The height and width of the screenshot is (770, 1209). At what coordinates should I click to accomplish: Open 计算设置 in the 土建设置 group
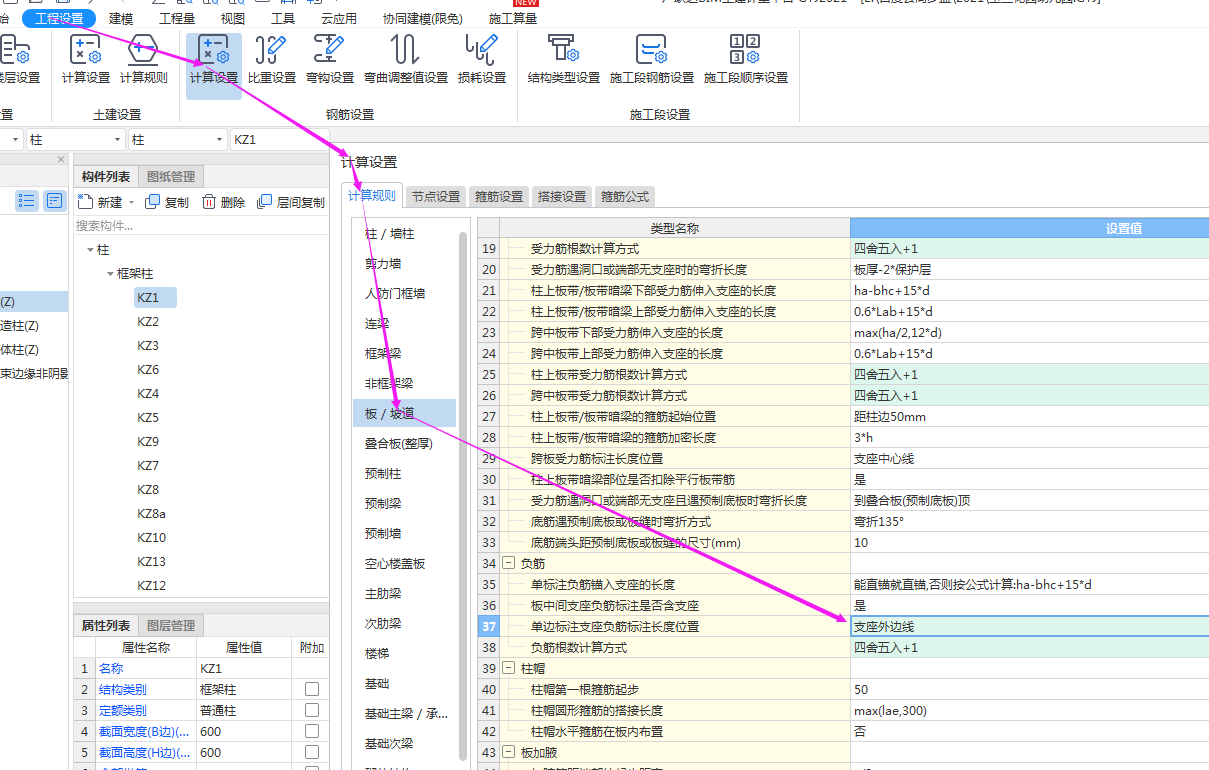[x=86, y=60]
